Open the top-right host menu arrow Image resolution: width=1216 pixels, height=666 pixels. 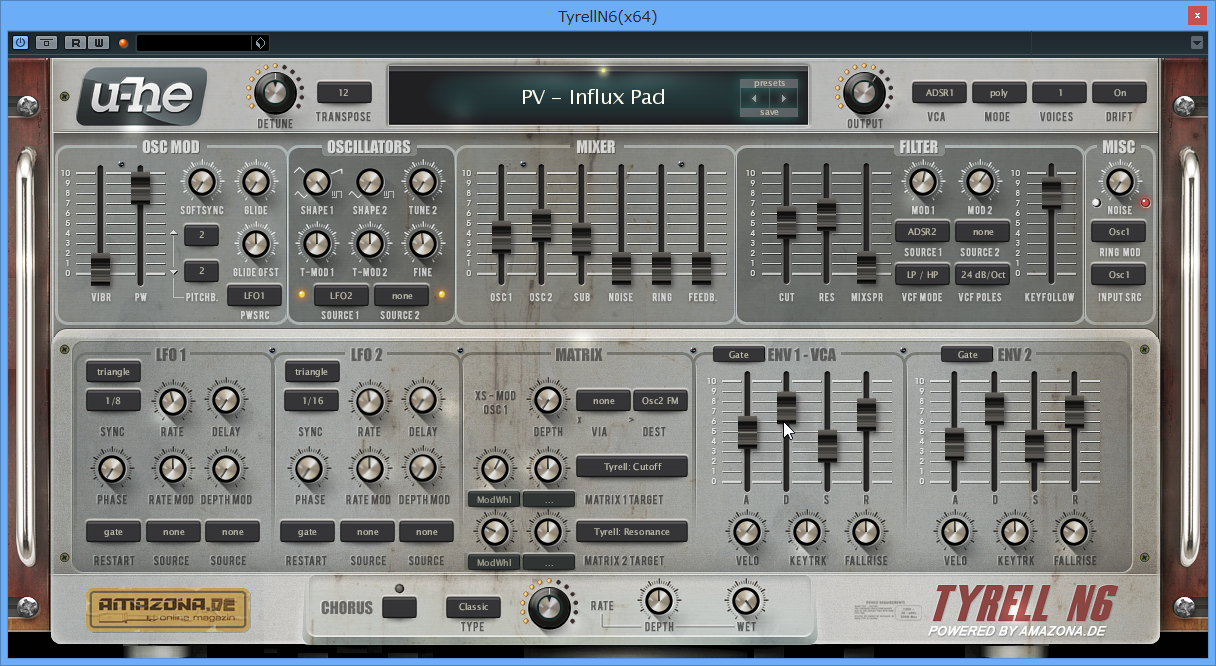pos(1197,43)
